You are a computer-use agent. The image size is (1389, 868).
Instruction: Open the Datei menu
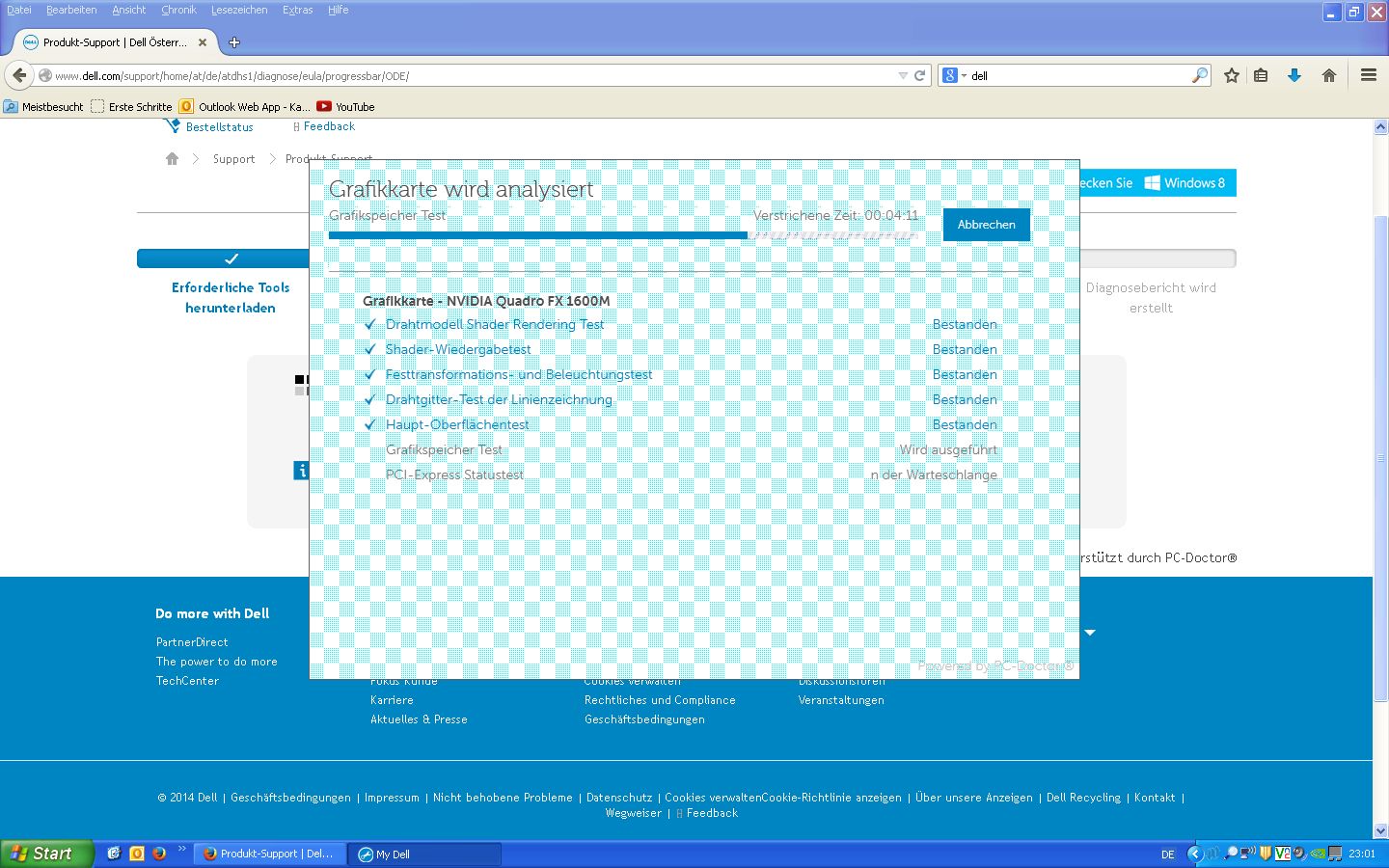click(x=18, y=10)
